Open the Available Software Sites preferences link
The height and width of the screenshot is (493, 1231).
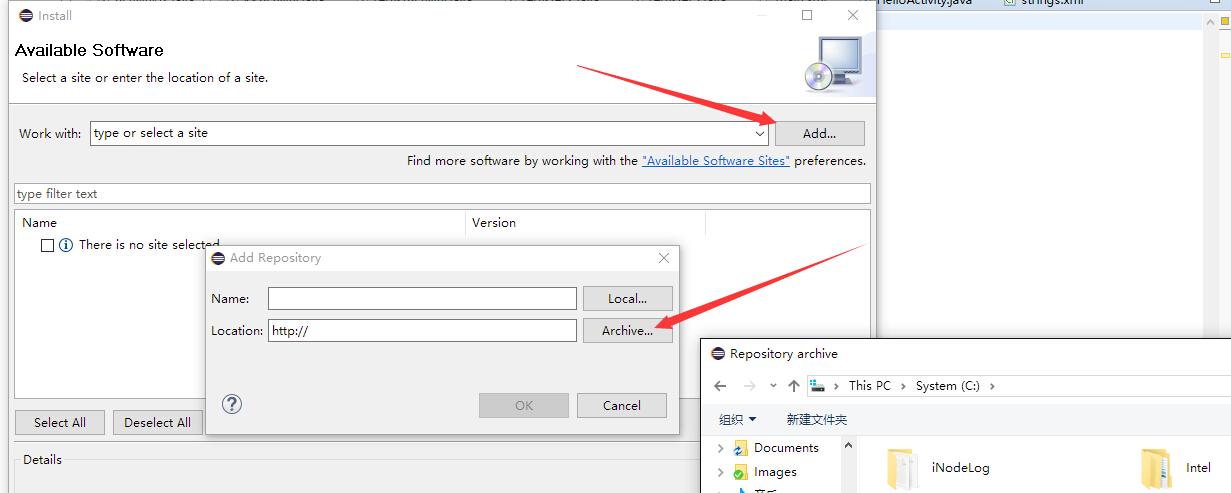tap(715, 160)
